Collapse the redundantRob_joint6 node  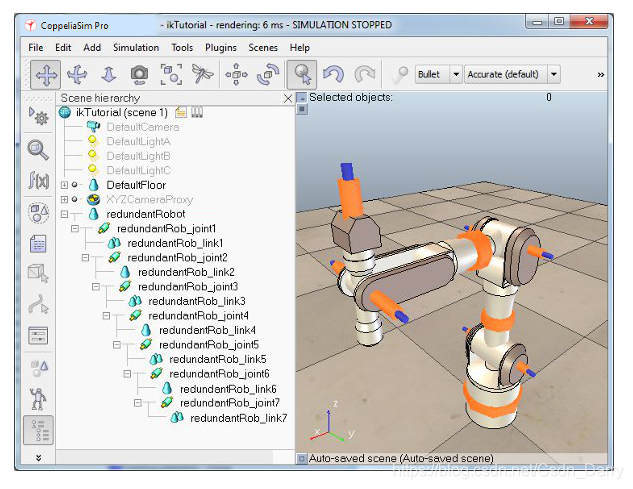[x=127, y=374]
